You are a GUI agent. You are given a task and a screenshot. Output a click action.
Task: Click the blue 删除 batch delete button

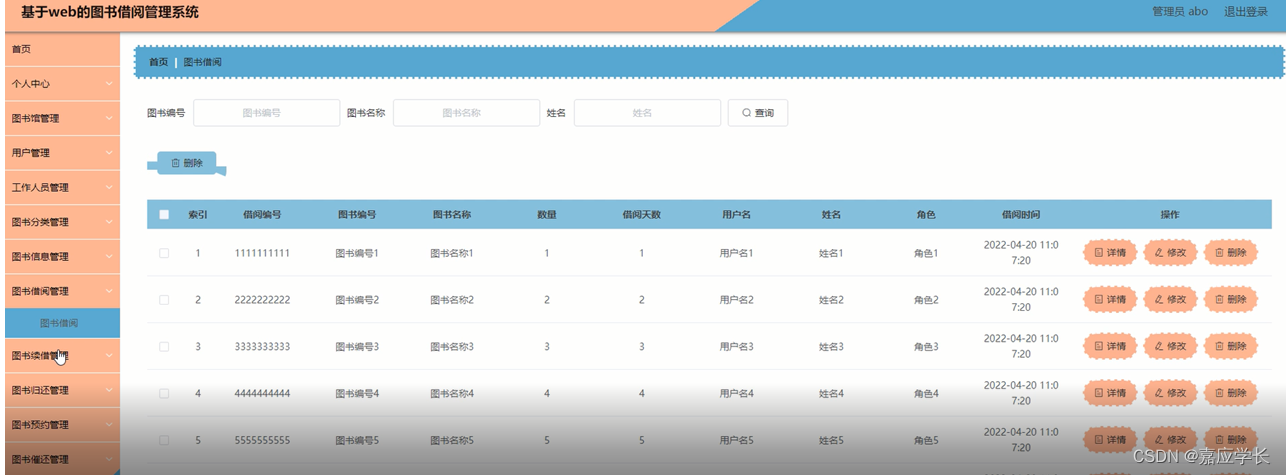[x=187, y=163]
